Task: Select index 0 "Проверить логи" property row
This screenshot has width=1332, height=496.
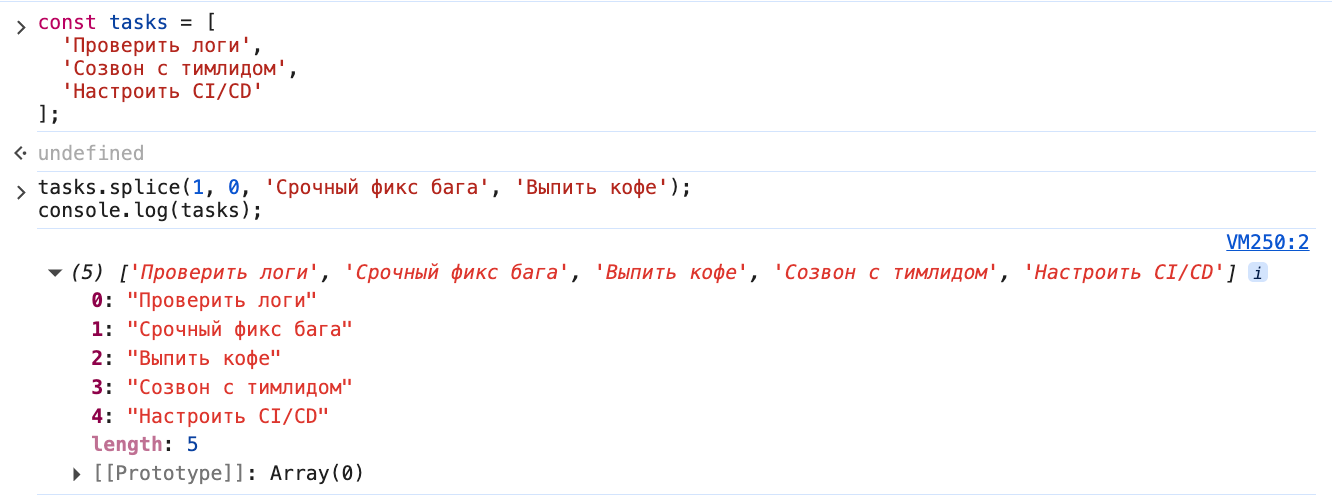Action: [204, 300]
